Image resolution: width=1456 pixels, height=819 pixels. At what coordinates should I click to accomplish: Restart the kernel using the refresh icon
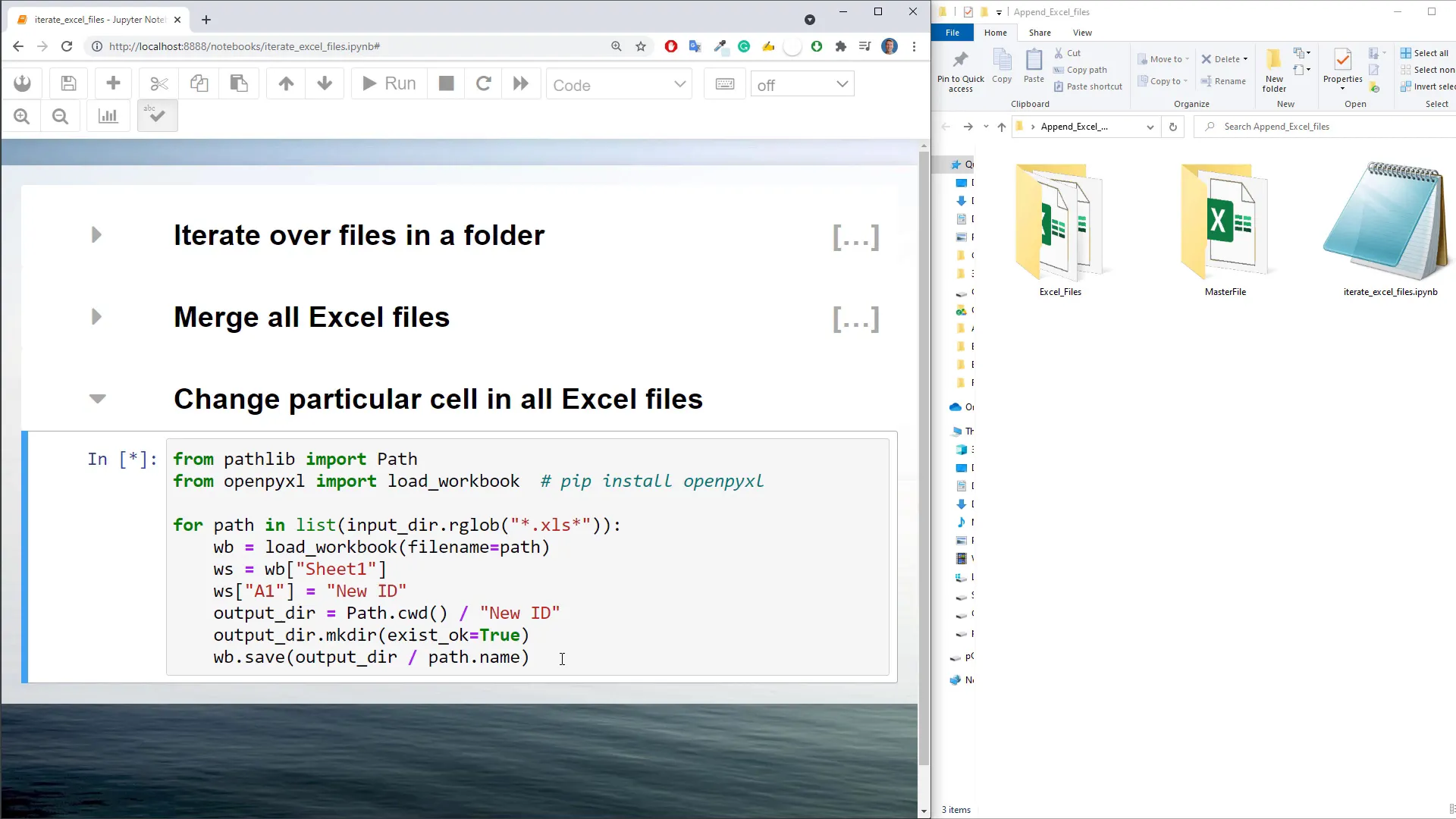click(x=484, y=83)
